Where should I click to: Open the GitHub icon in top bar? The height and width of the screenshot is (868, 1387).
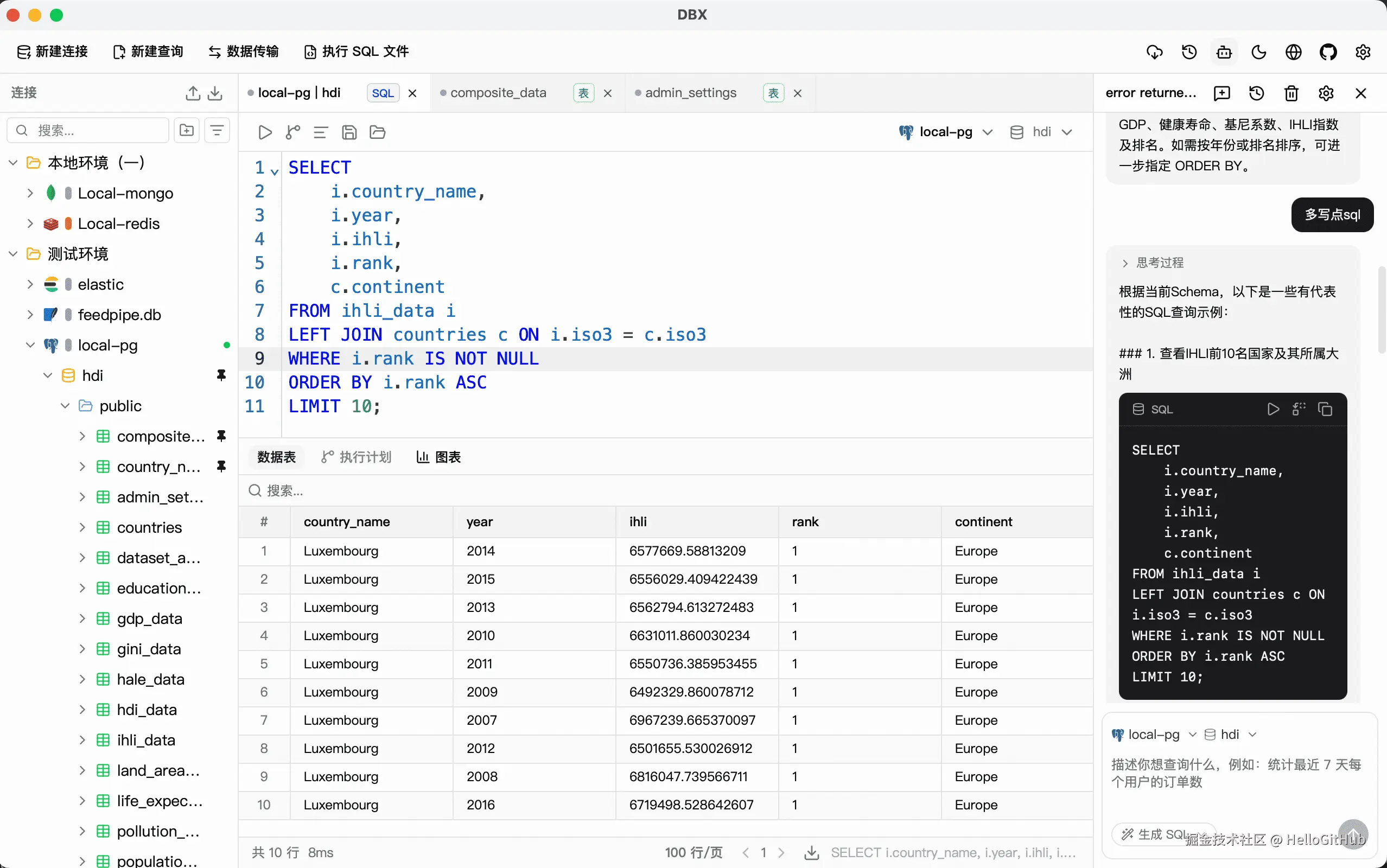click(x=1328, y=52)
